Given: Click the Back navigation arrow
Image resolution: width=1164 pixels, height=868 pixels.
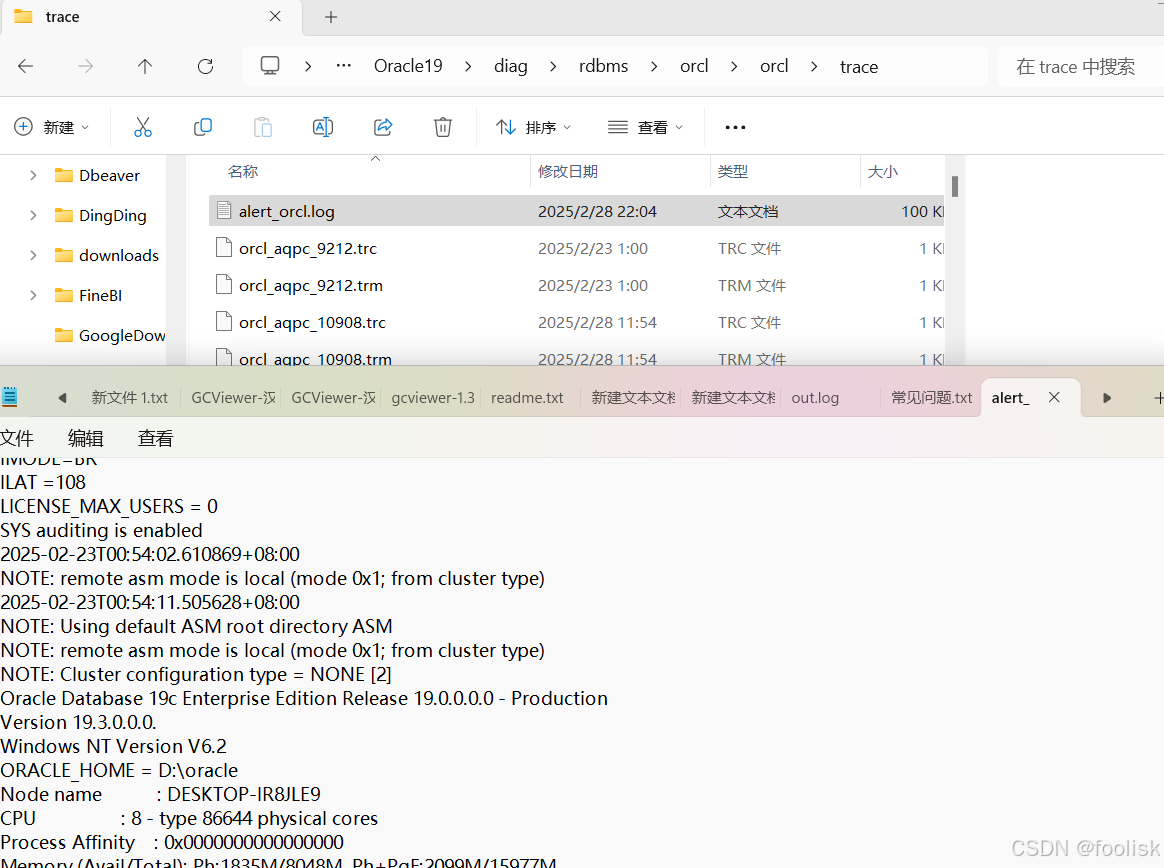Looking at the screenshot, I should coord(26,66).
